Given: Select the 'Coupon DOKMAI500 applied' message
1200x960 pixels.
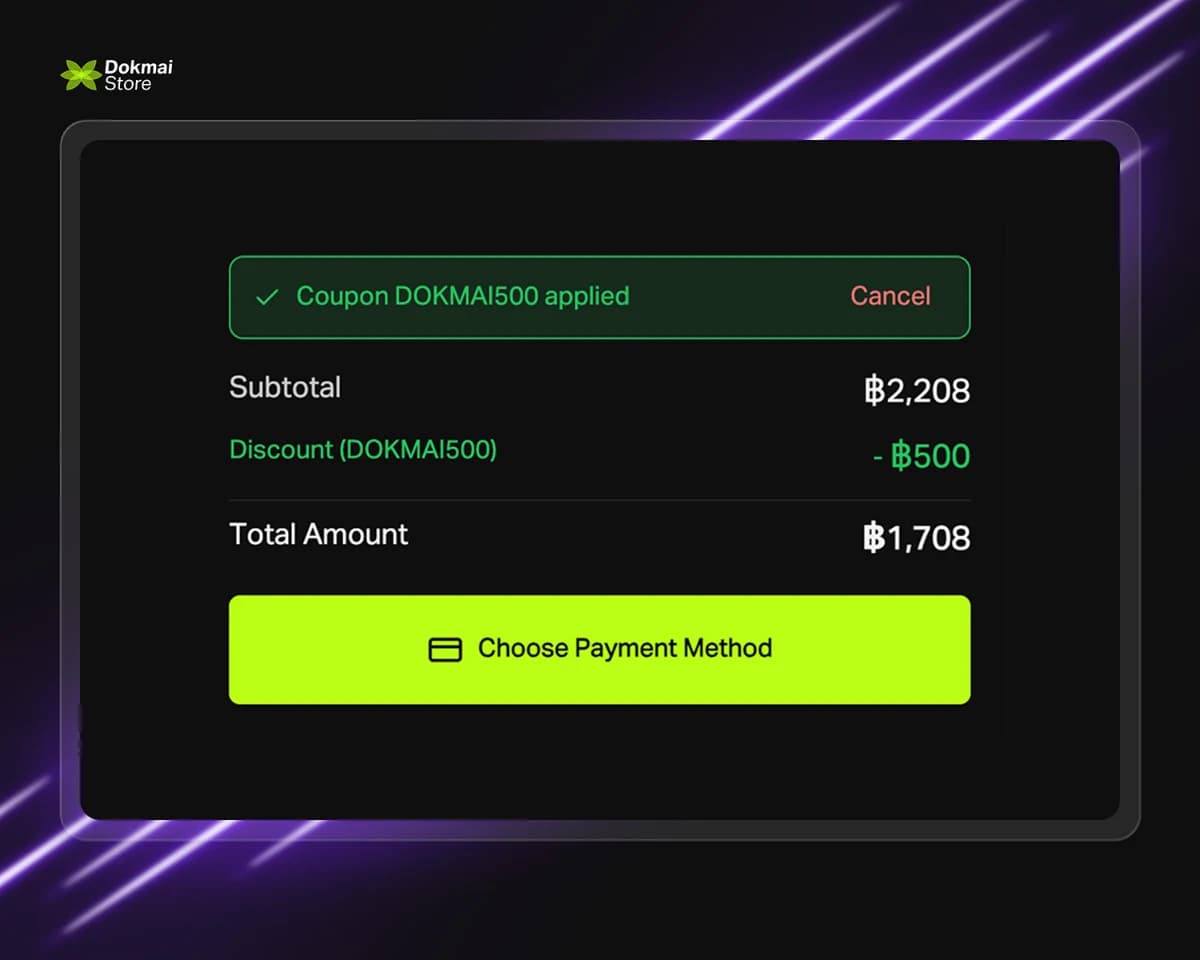Looking at the screenshot, I should (x=462, y=296).
